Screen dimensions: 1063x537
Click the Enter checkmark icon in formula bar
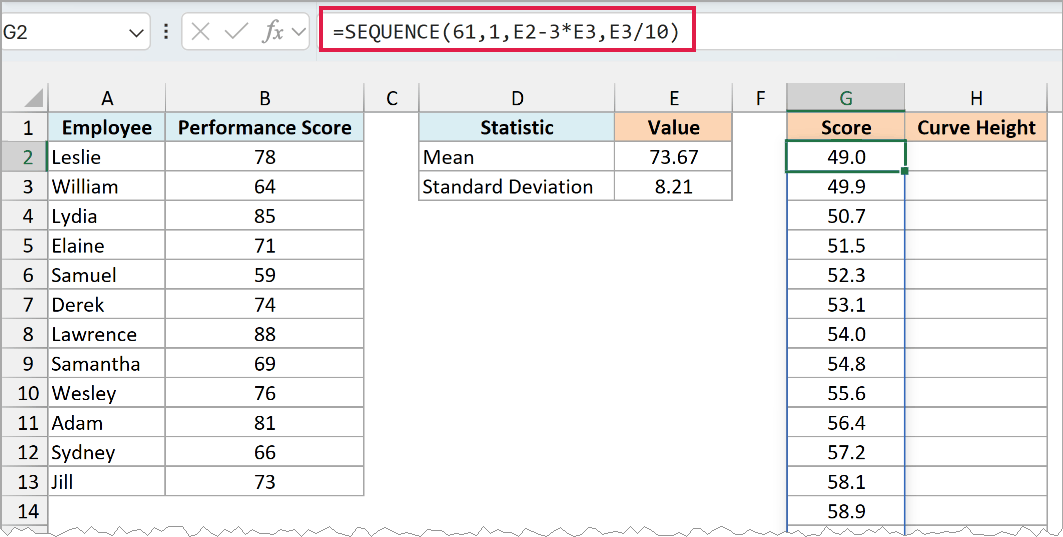click(236, 31)
